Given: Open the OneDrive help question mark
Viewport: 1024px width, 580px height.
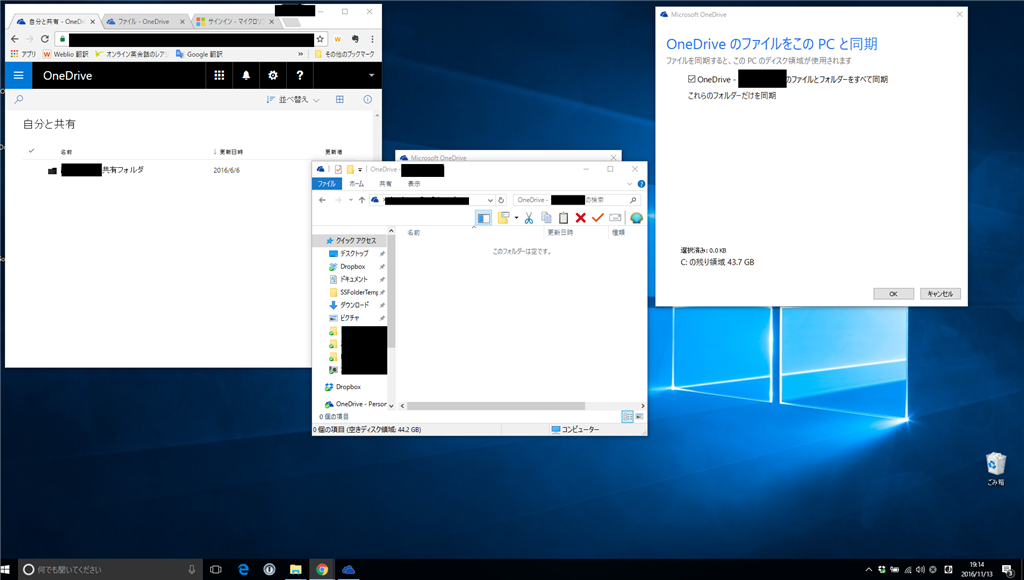Looking at the screenshot, I should [x=300, y=76].
